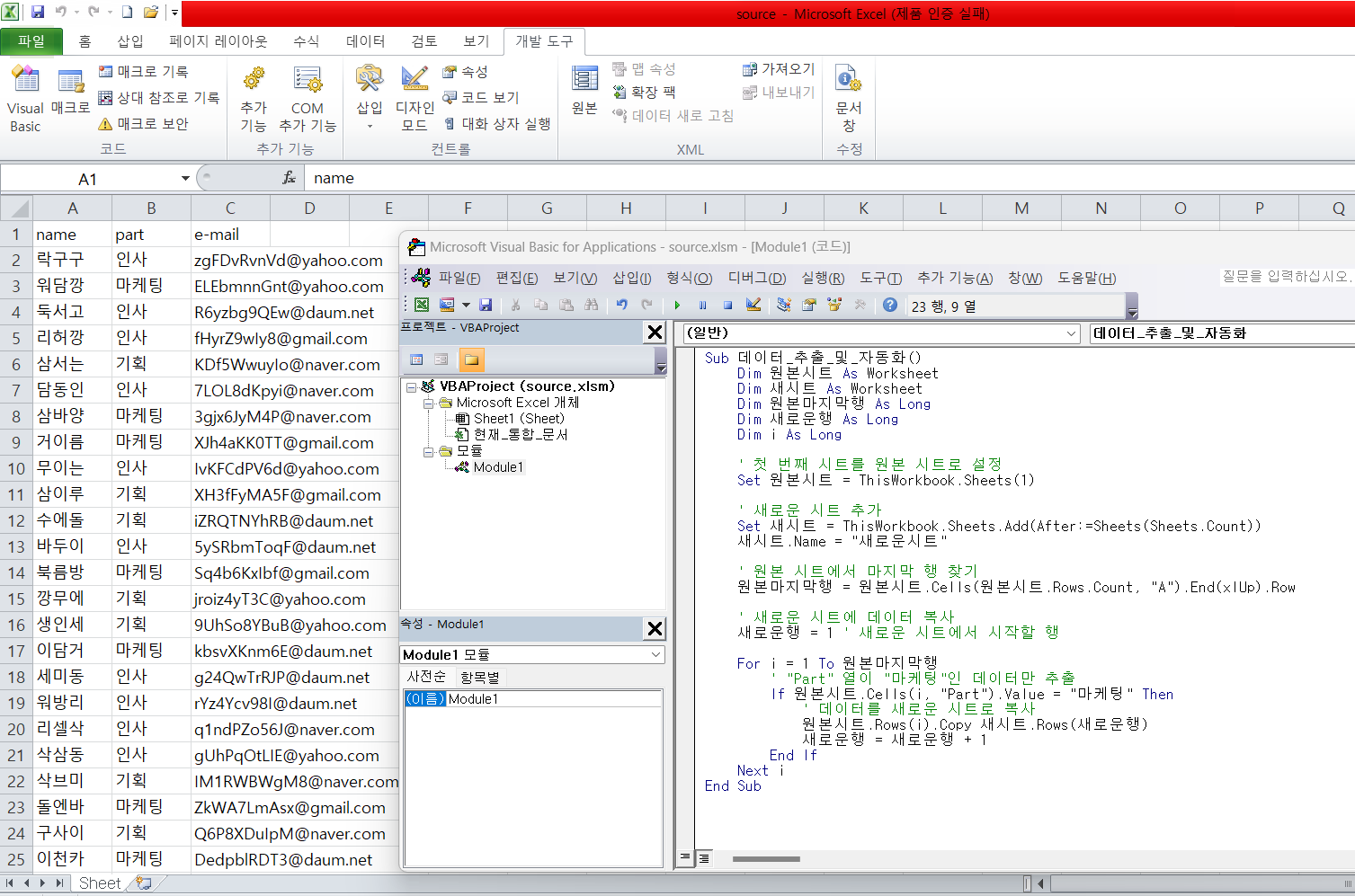Open the Visual Basic editor ribbon button

tap(25, 99)
